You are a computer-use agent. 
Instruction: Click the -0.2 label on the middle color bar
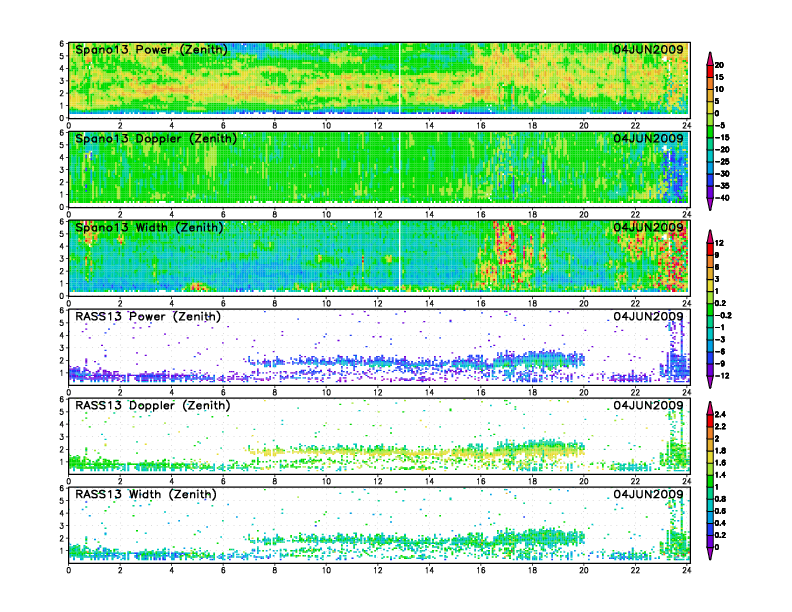click(x=723, y=315)
